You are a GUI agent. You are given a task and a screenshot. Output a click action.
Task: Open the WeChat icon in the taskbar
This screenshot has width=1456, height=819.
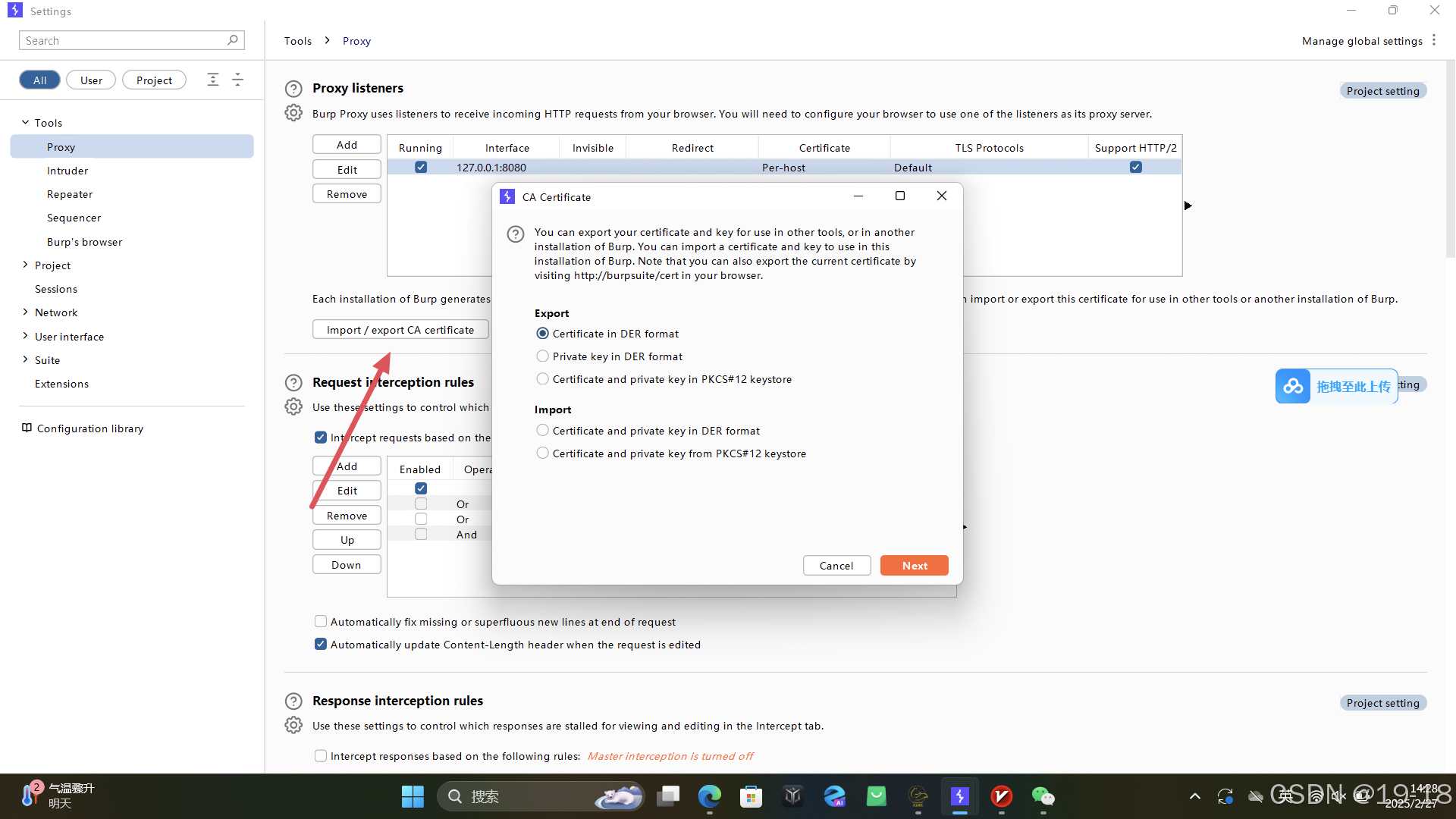click(x=1043, y=796)
